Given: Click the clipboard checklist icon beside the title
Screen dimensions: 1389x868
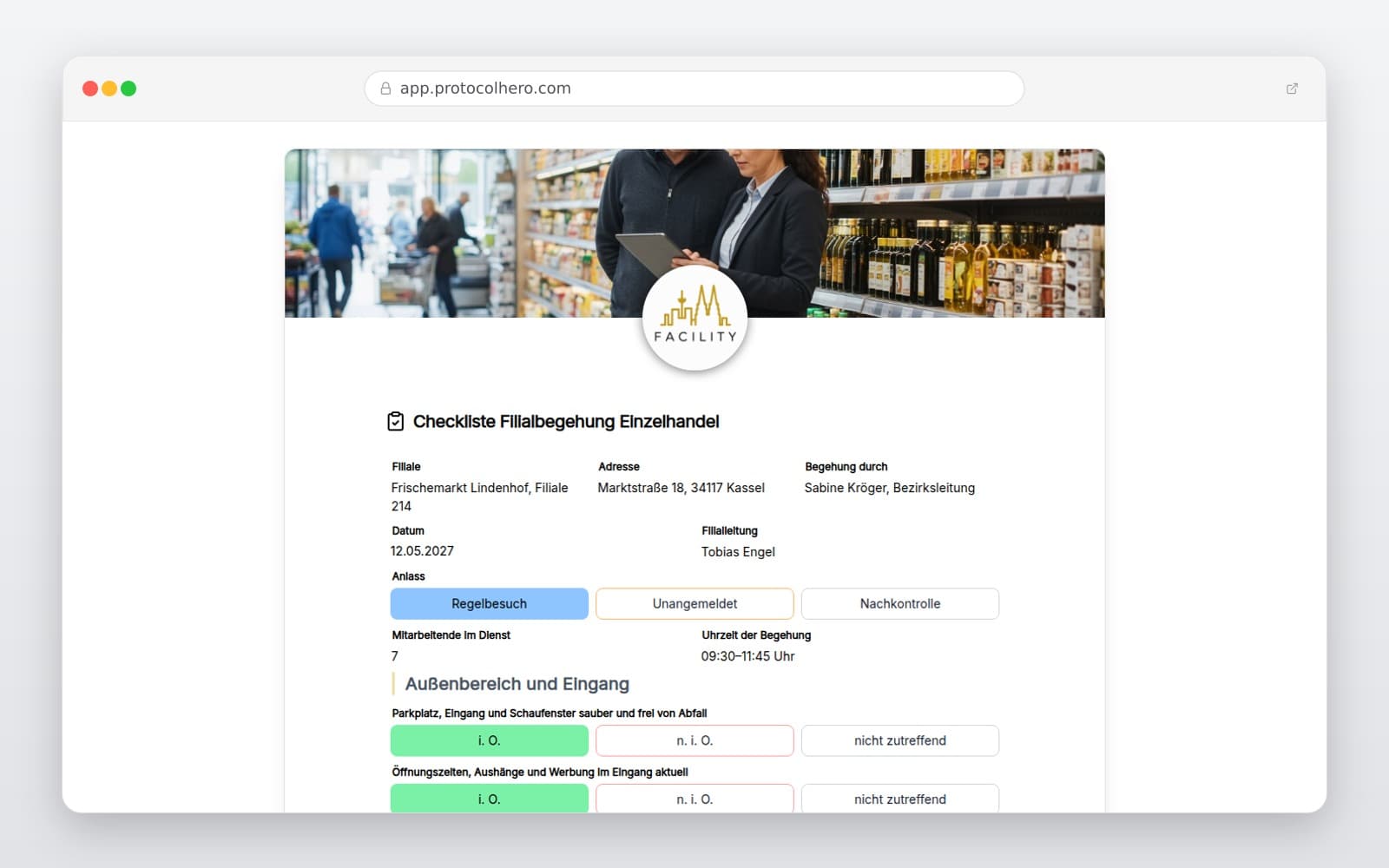Looking at the screenshot, I should click(x=395, y=422).
